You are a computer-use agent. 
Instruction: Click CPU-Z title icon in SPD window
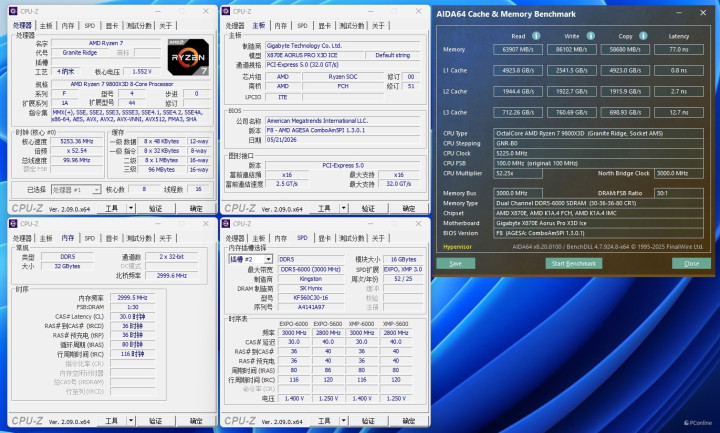click(225, 224)
